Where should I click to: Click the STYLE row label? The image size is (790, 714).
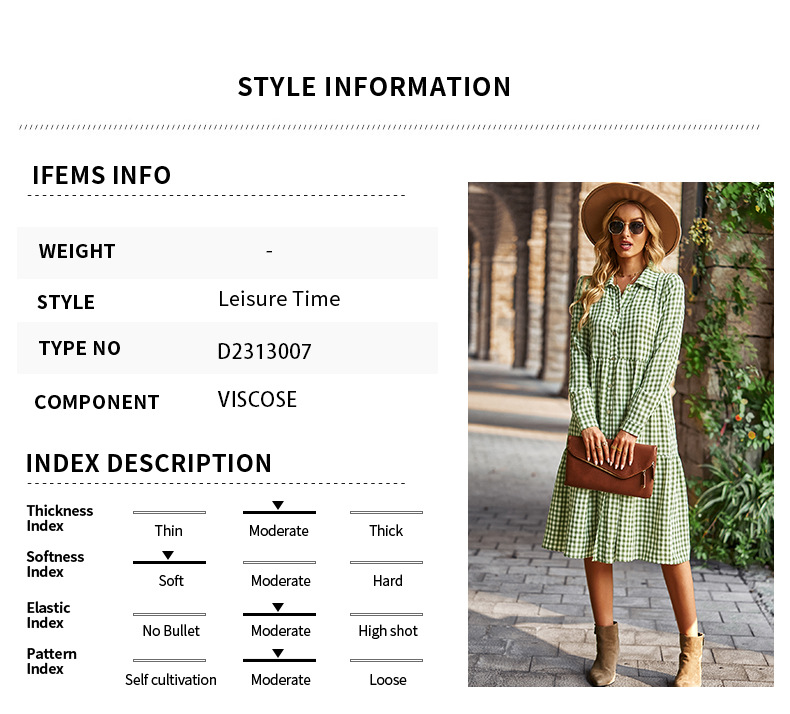(66, 302)
